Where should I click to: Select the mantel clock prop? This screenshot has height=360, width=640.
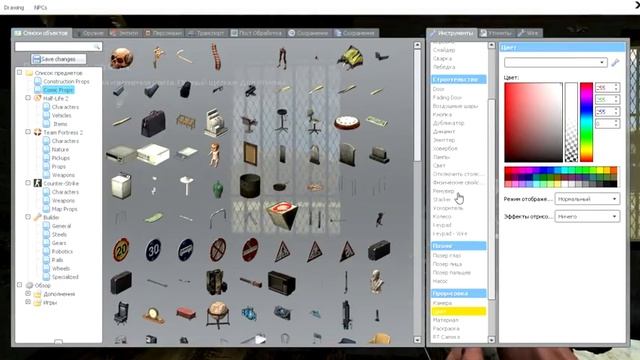point(153,316)
